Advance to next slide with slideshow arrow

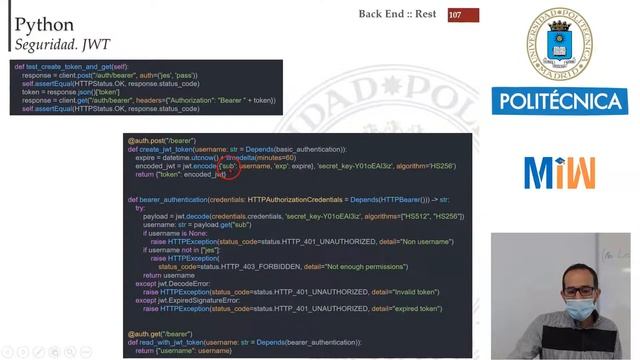coord(23,351)
